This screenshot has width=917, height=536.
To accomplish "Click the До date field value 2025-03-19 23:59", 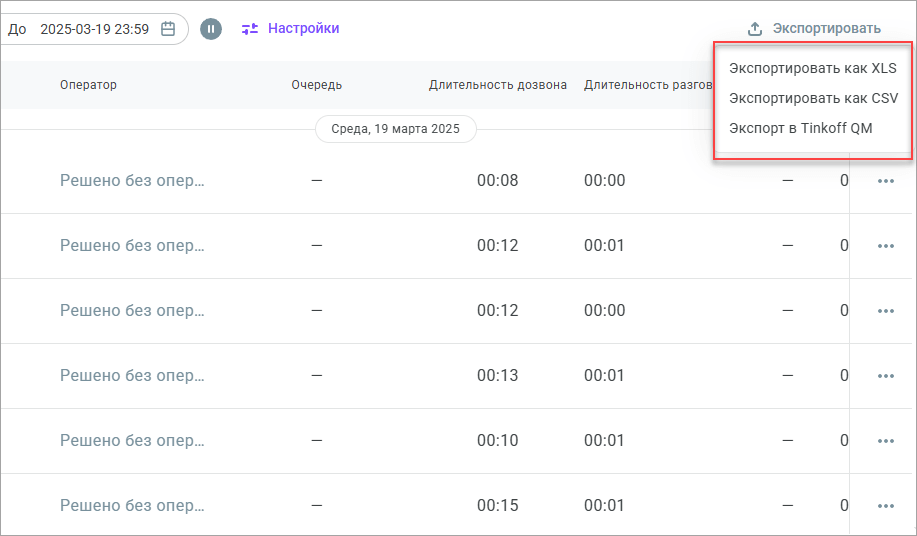I will click(x=95, y=29).
